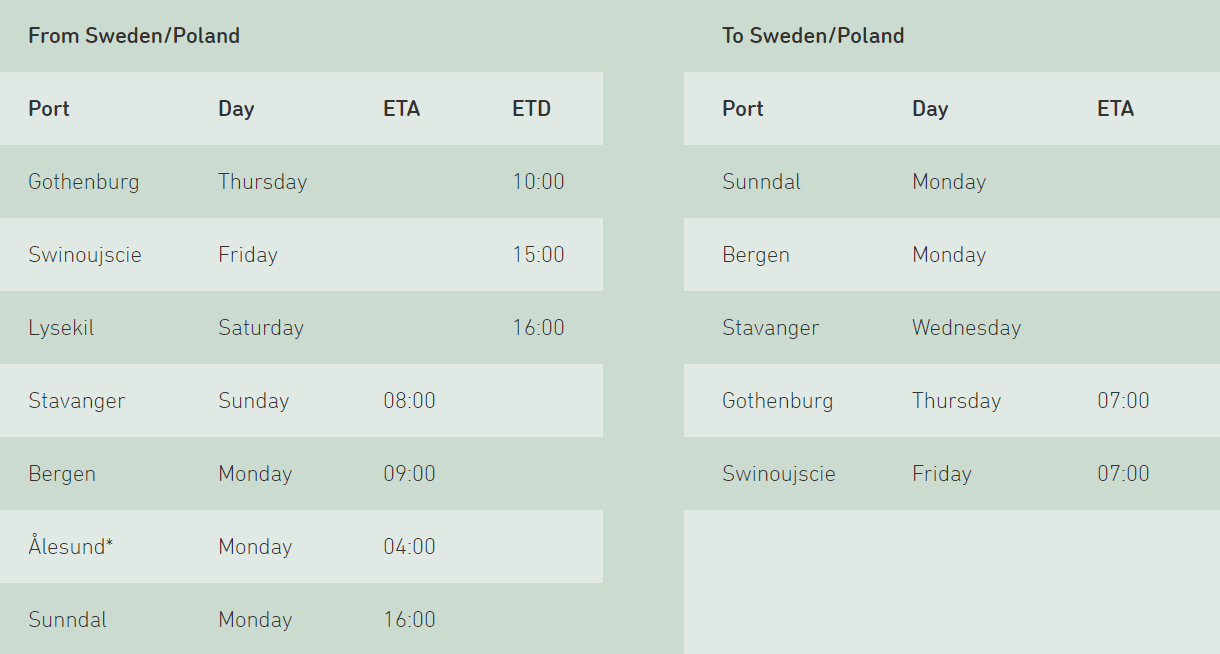Click the "To Sweden/Poland" table heading

813,36
